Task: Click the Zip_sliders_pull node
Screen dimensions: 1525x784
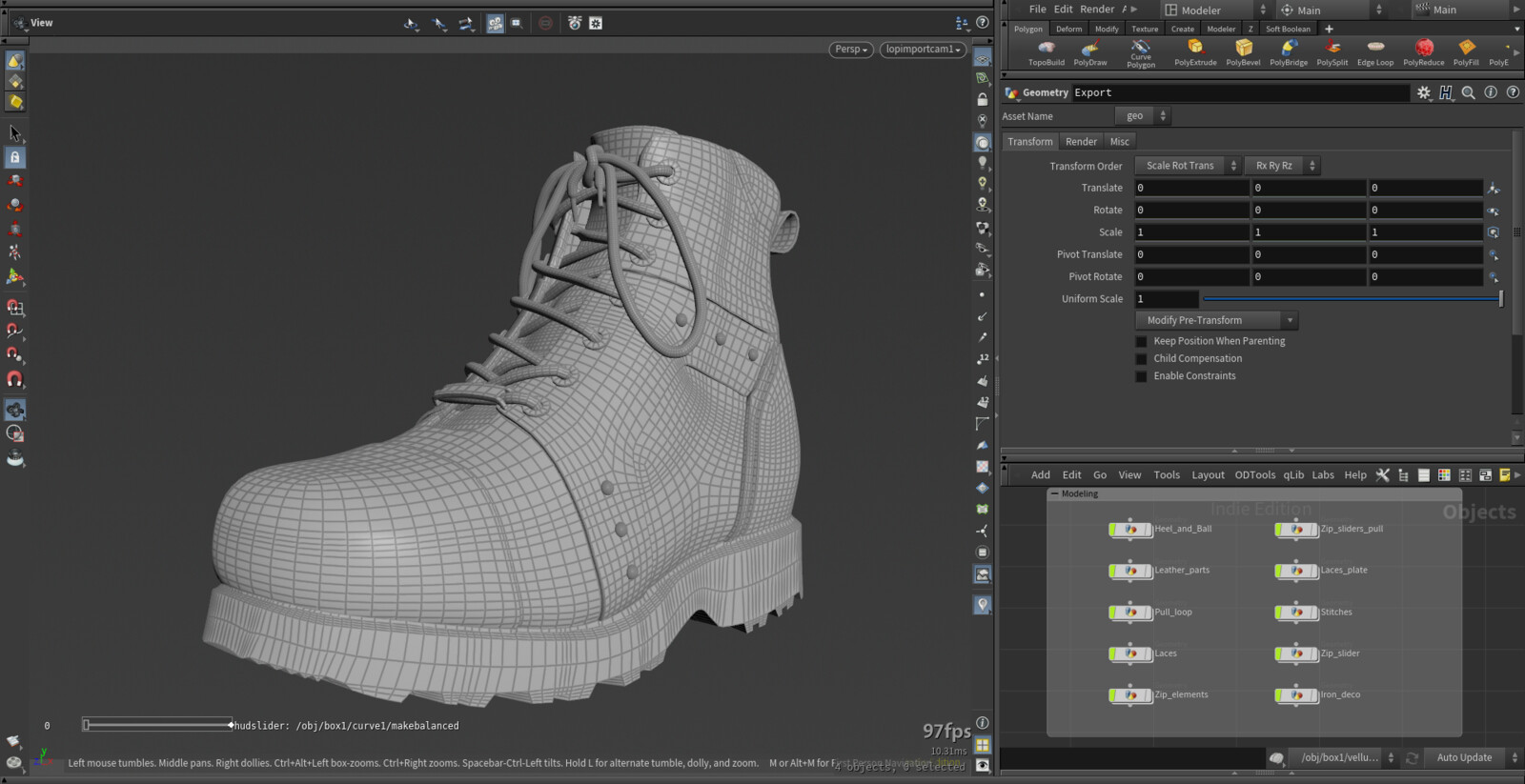Action: [1296, 529]
